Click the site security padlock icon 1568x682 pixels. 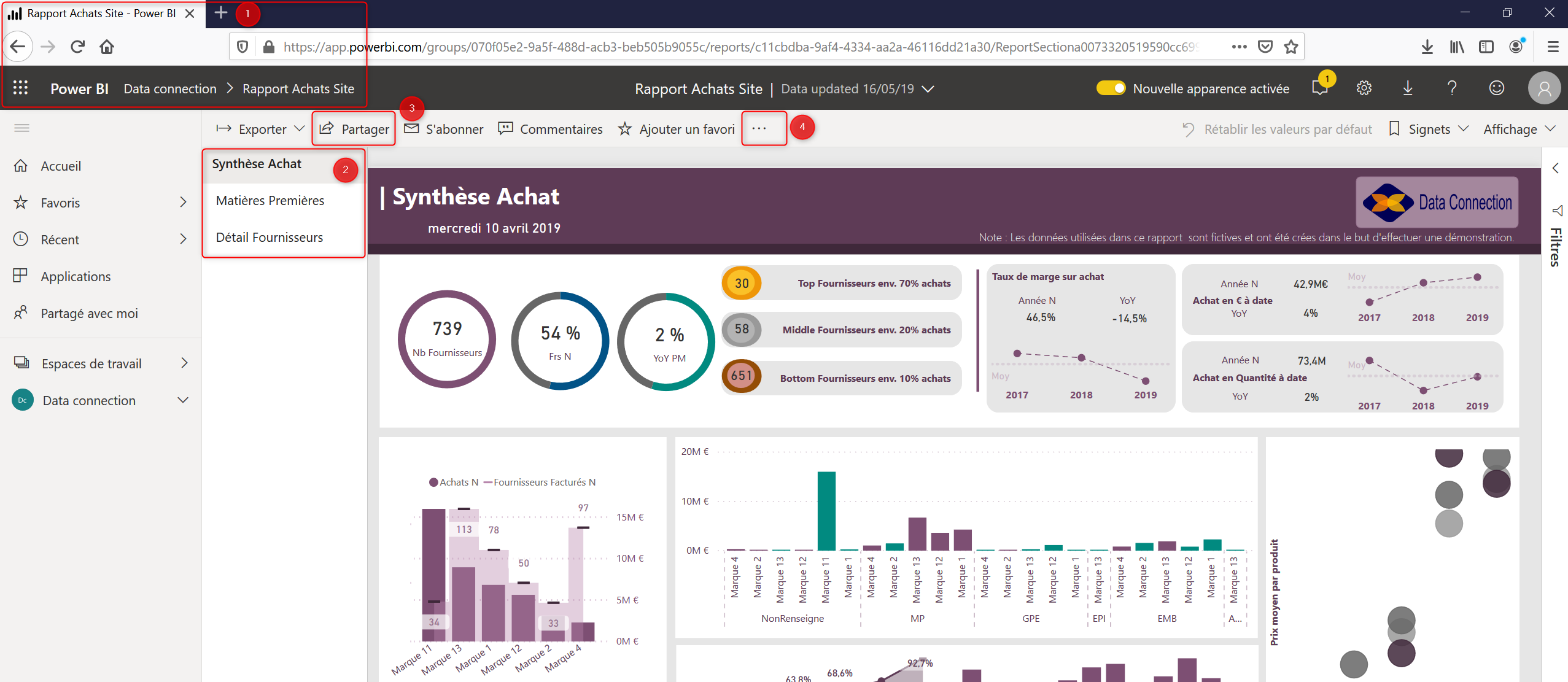click(x=268, y=47)
